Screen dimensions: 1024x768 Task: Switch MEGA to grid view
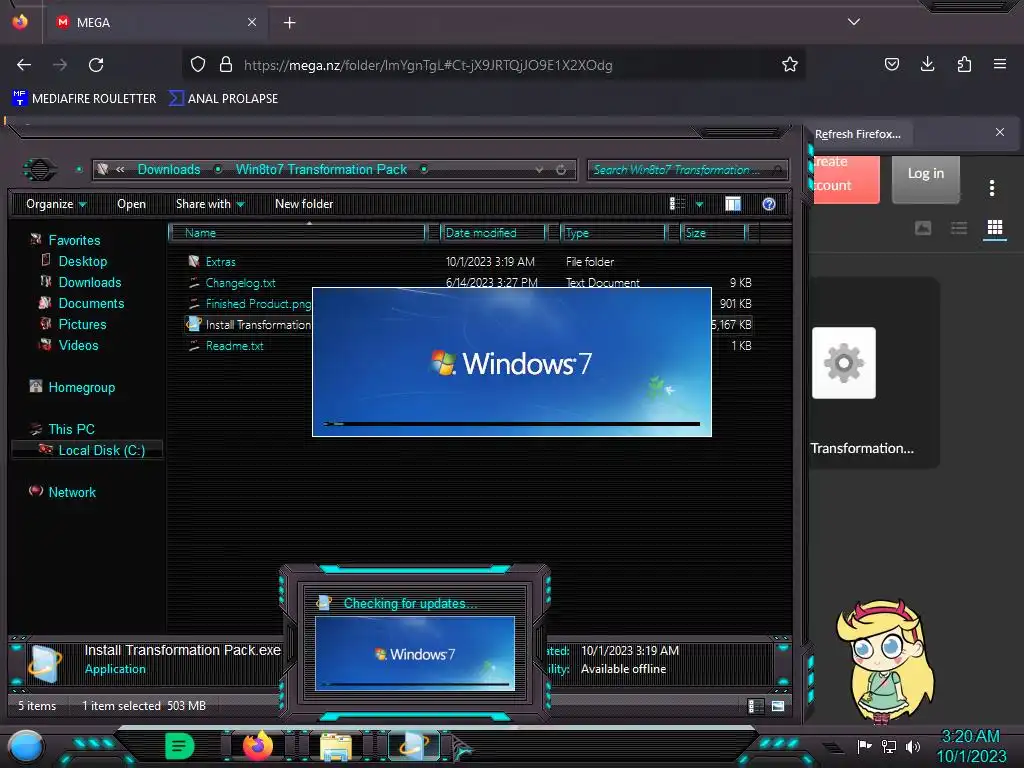[x=995, y=228]
